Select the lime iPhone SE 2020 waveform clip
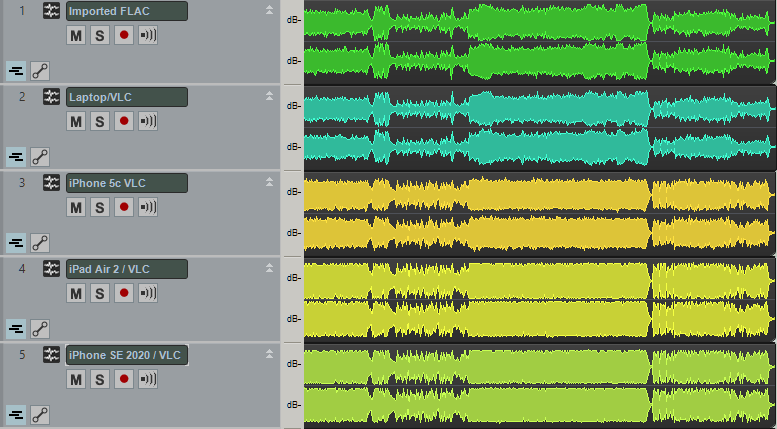This screenshot has width=777, height=429. point(539,386)
